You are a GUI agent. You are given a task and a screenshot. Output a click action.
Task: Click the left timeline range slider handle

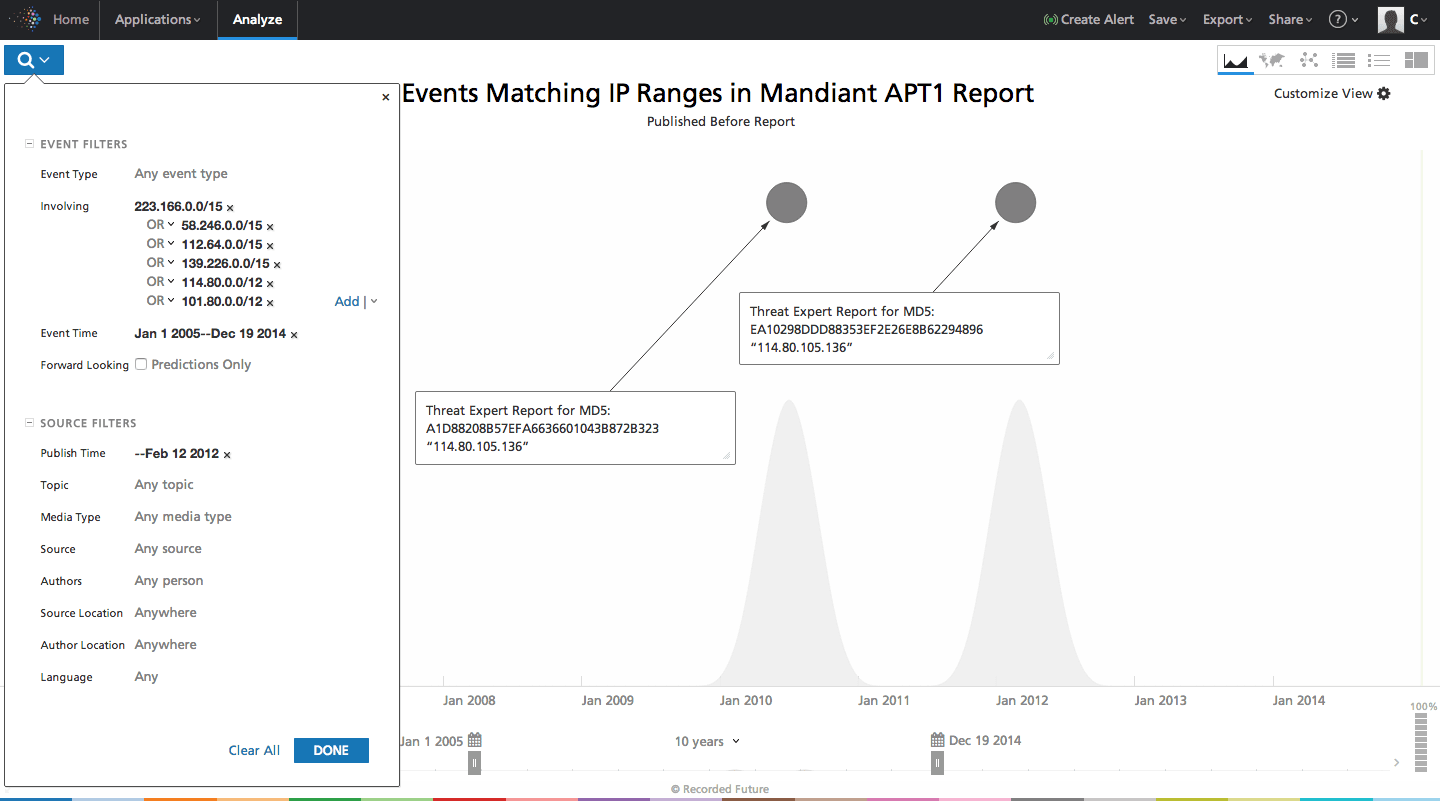[475, 763]
